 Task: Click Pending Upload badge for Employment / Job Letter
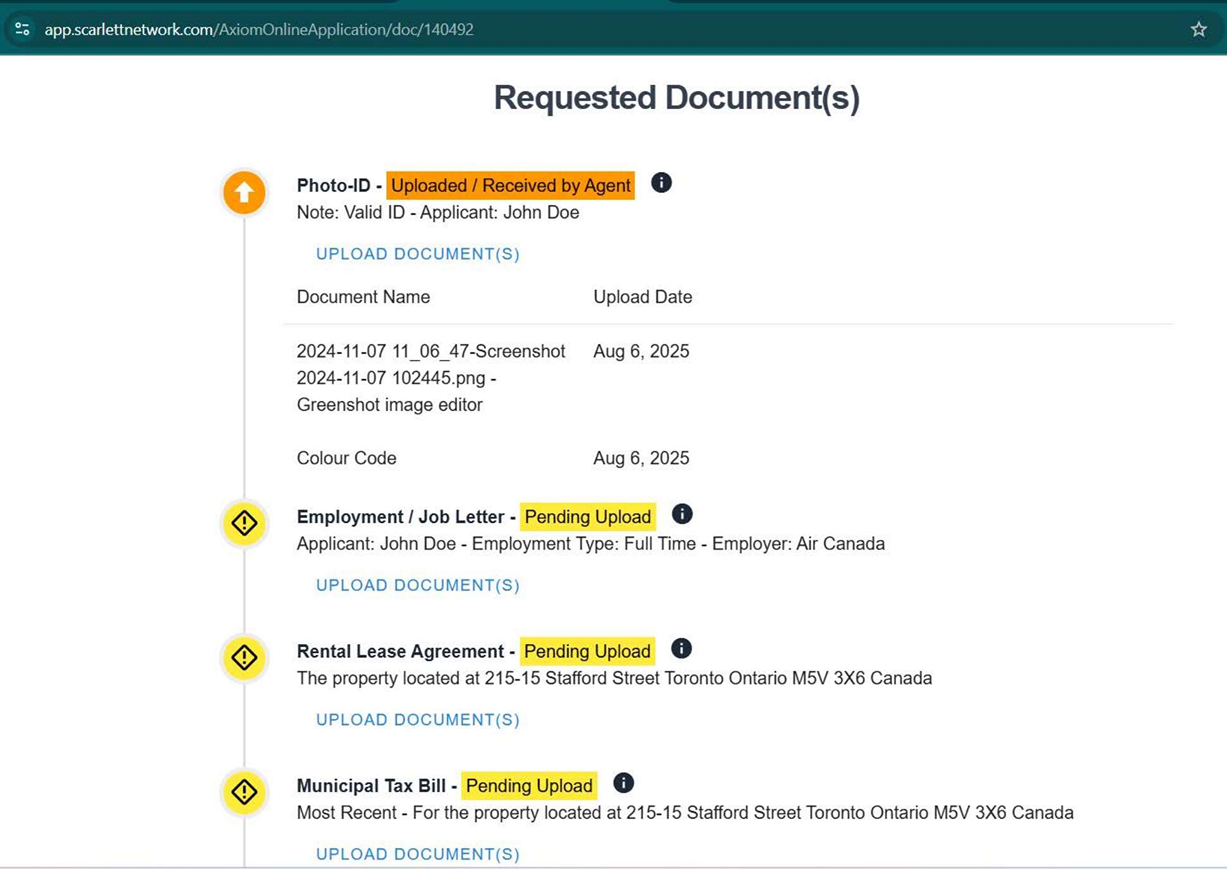587,517
